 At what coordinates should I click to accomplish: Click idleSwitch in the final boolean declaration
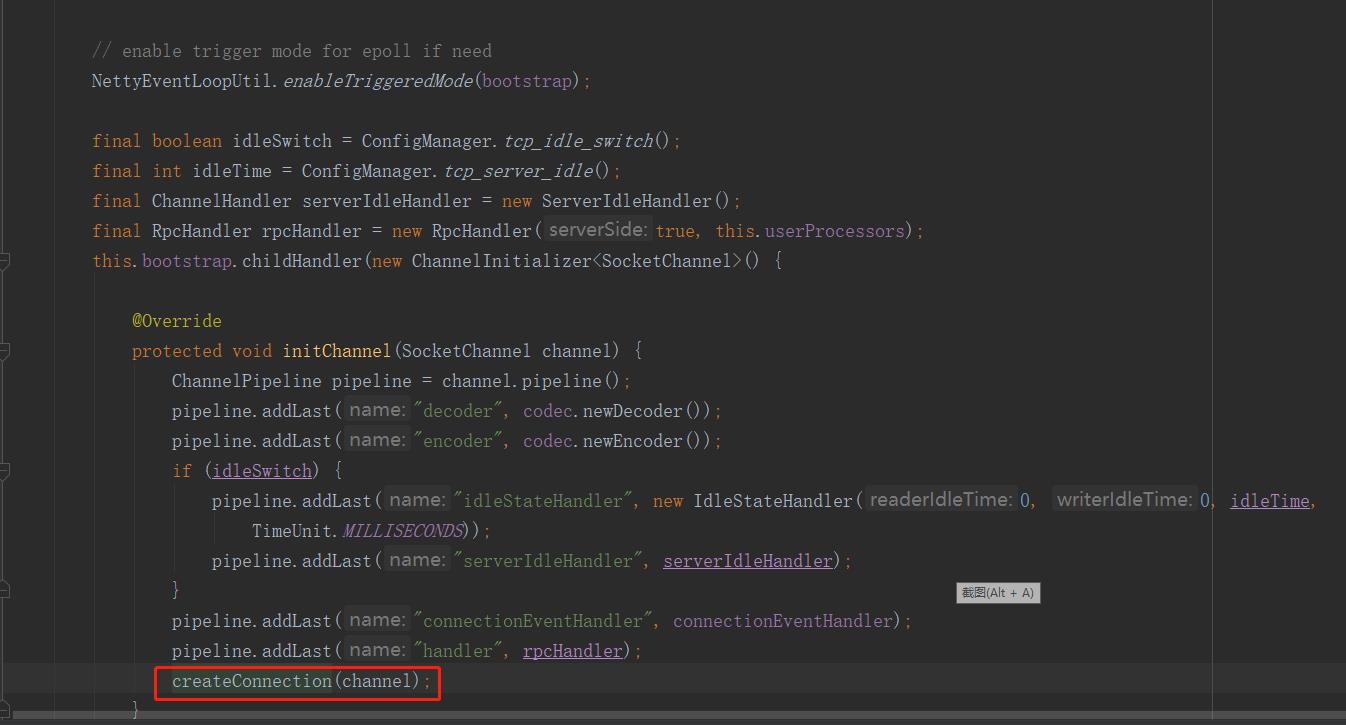[x=282, y=141]
